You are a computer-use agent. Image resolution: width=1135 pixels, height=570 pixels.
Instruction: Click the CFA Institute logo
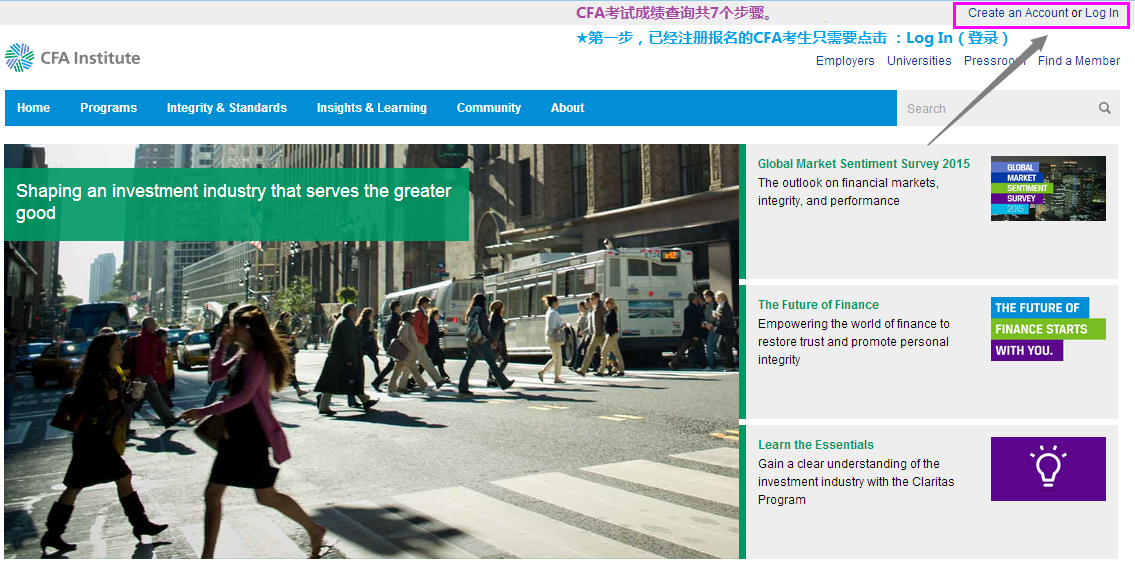click(x=72, y=58)
